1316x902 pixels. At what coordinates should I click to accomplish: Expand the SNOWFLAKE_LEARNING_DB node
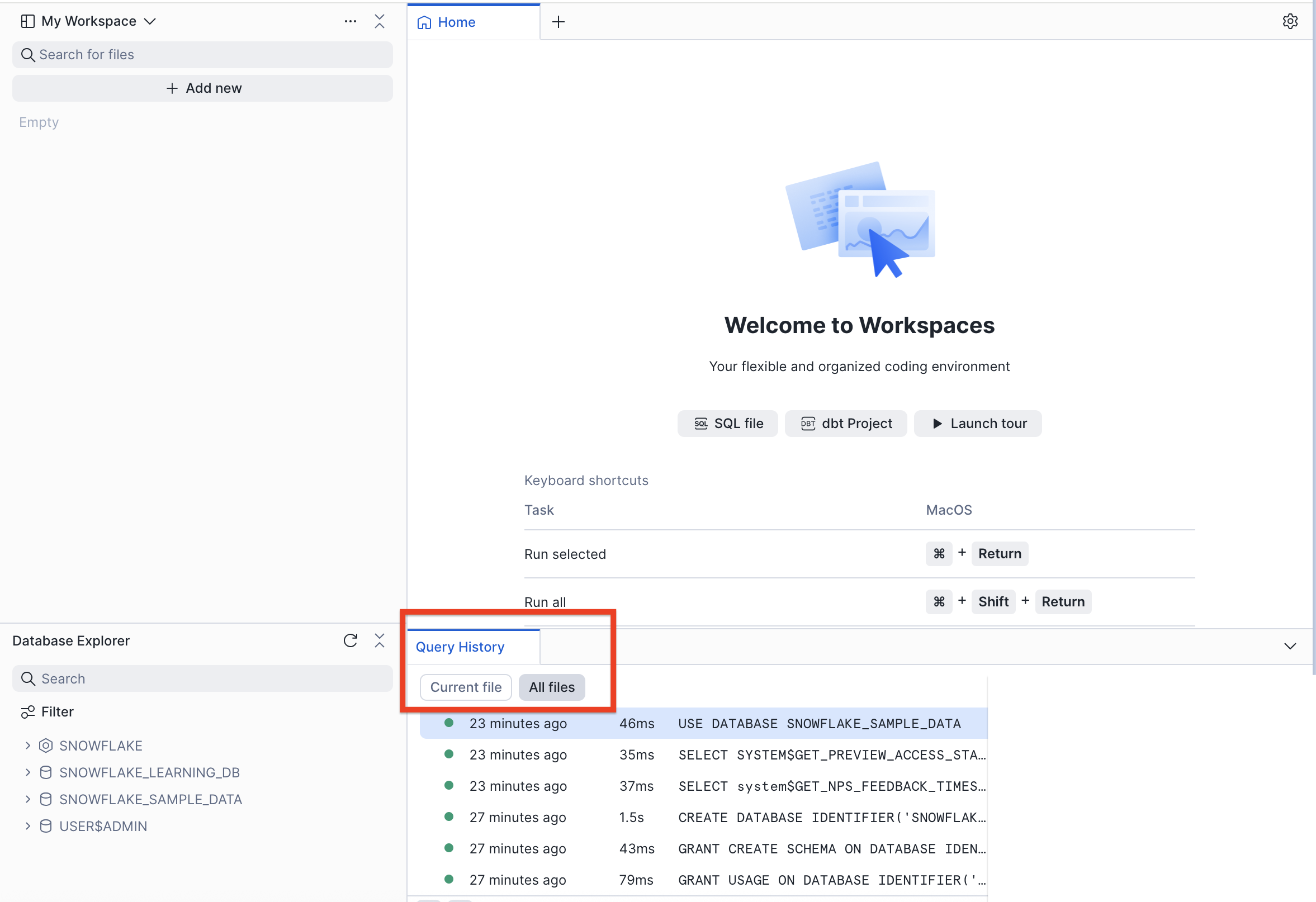point(28,772)
